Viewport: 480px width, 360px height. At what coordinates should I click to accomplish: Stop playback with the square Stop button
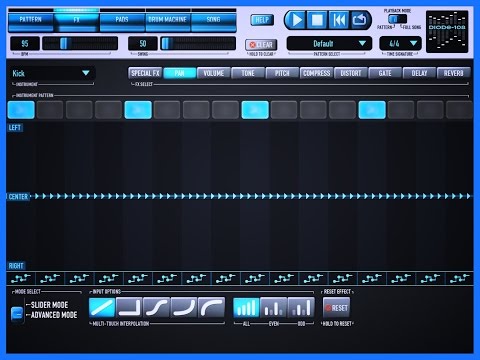317,20
